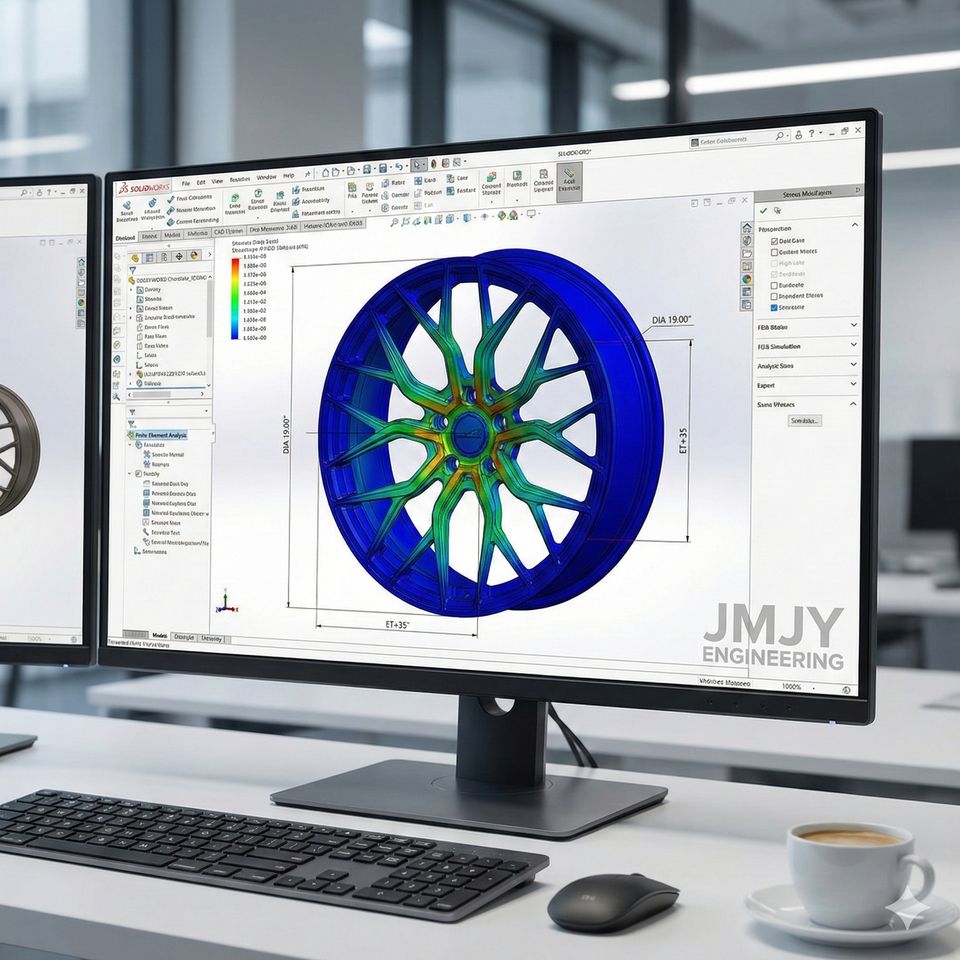Image resolution: width=960 pixels, height=960 pixels.
Task: Click the bottom icon on task pane strip
Action: tap(746, 304)
